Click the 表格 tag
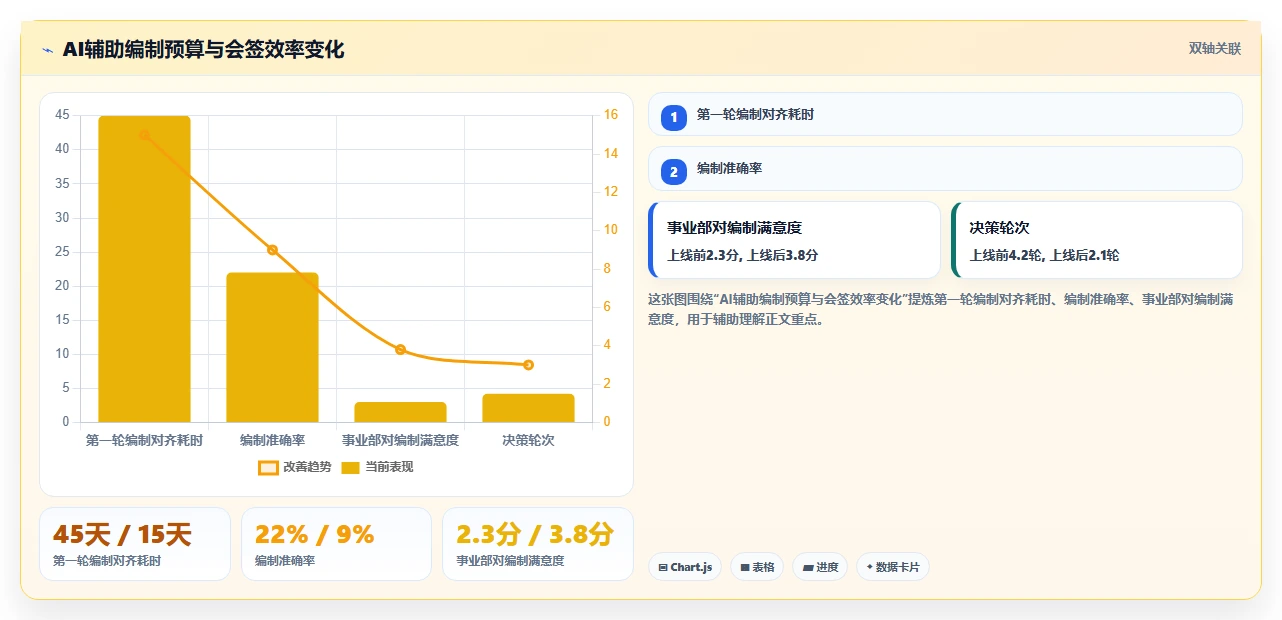1282x620 pixels. (x=757, y=567)
